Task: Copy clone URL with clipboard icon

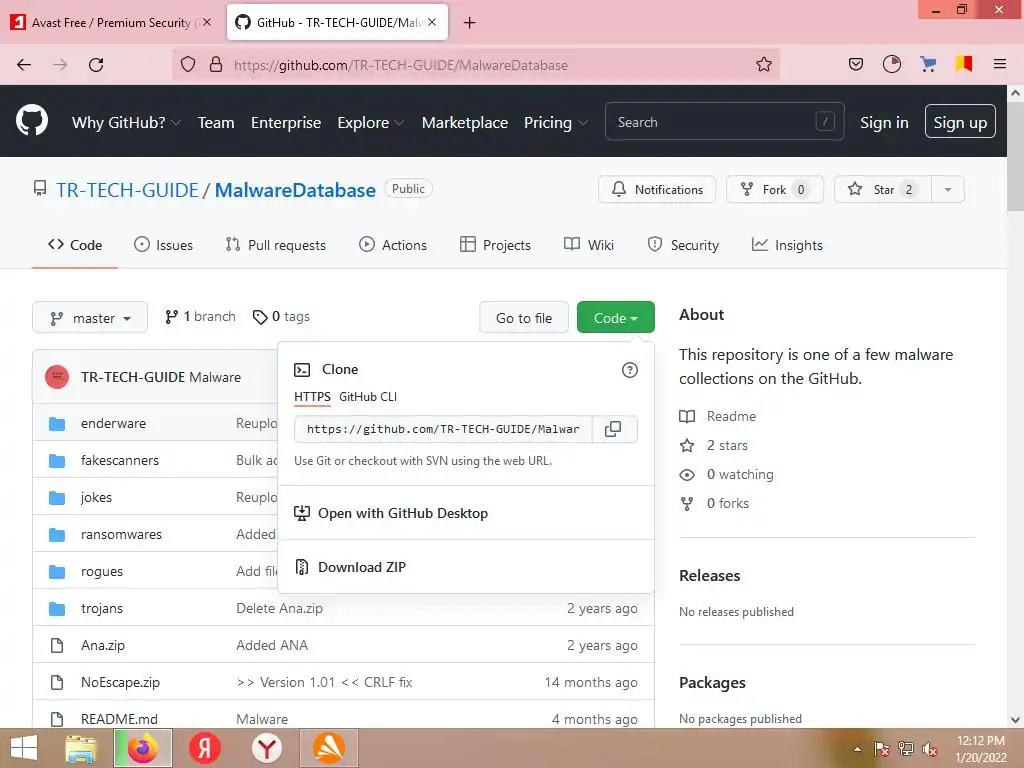Action: click(x=613, y=429)
